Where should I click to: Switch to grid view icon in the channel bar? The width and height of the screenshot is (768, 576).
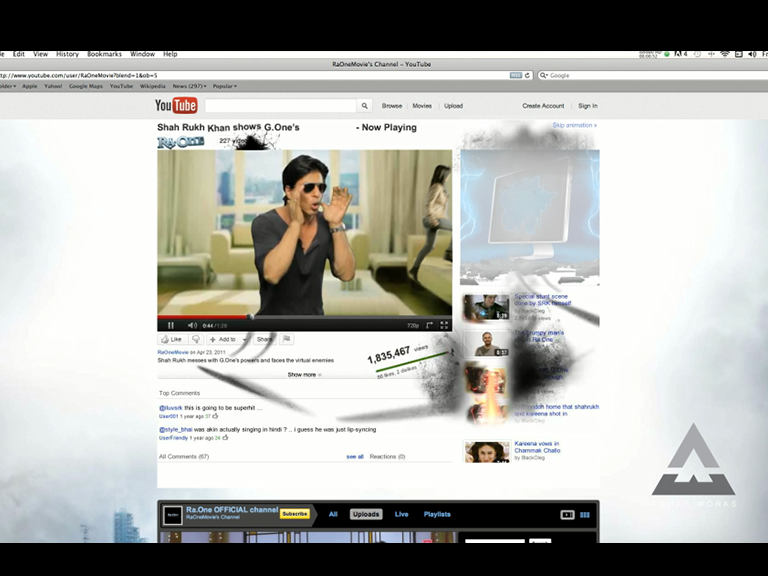tap(585, 515)
